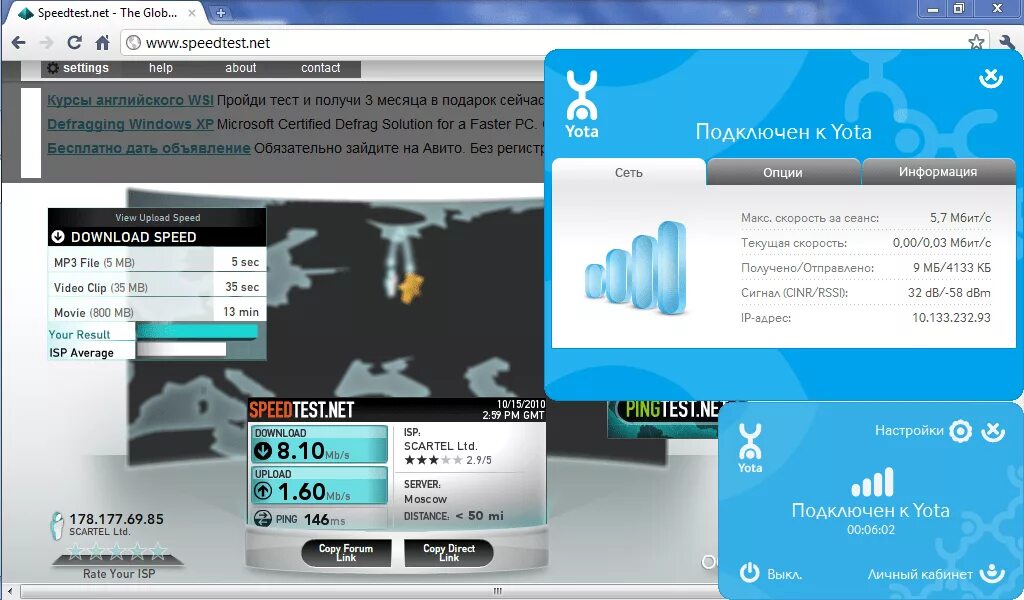Select the Video Clip (35 MB) row

point(157,287)
